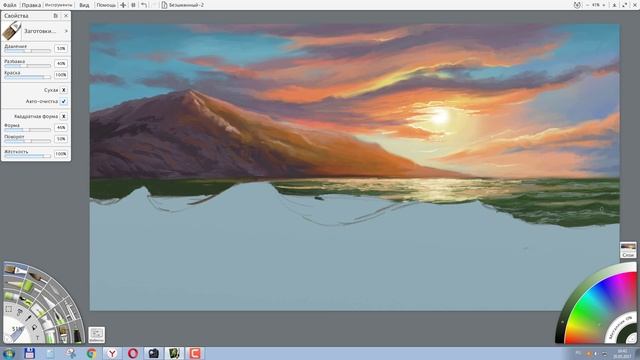The height and width of the screenshot is (360, 640).
Task: Click the move canvas cross icon
Action: pyautogui.click(x=123, y=5)
